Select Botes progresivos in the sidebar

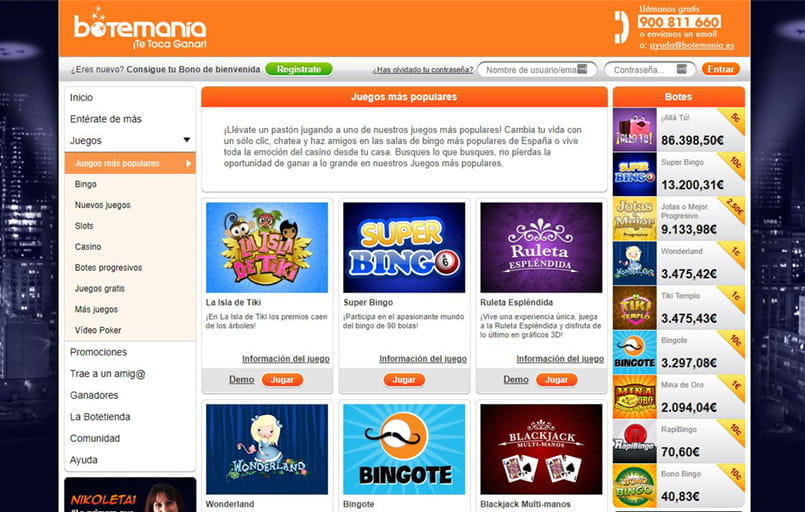[x=108, y=268]
